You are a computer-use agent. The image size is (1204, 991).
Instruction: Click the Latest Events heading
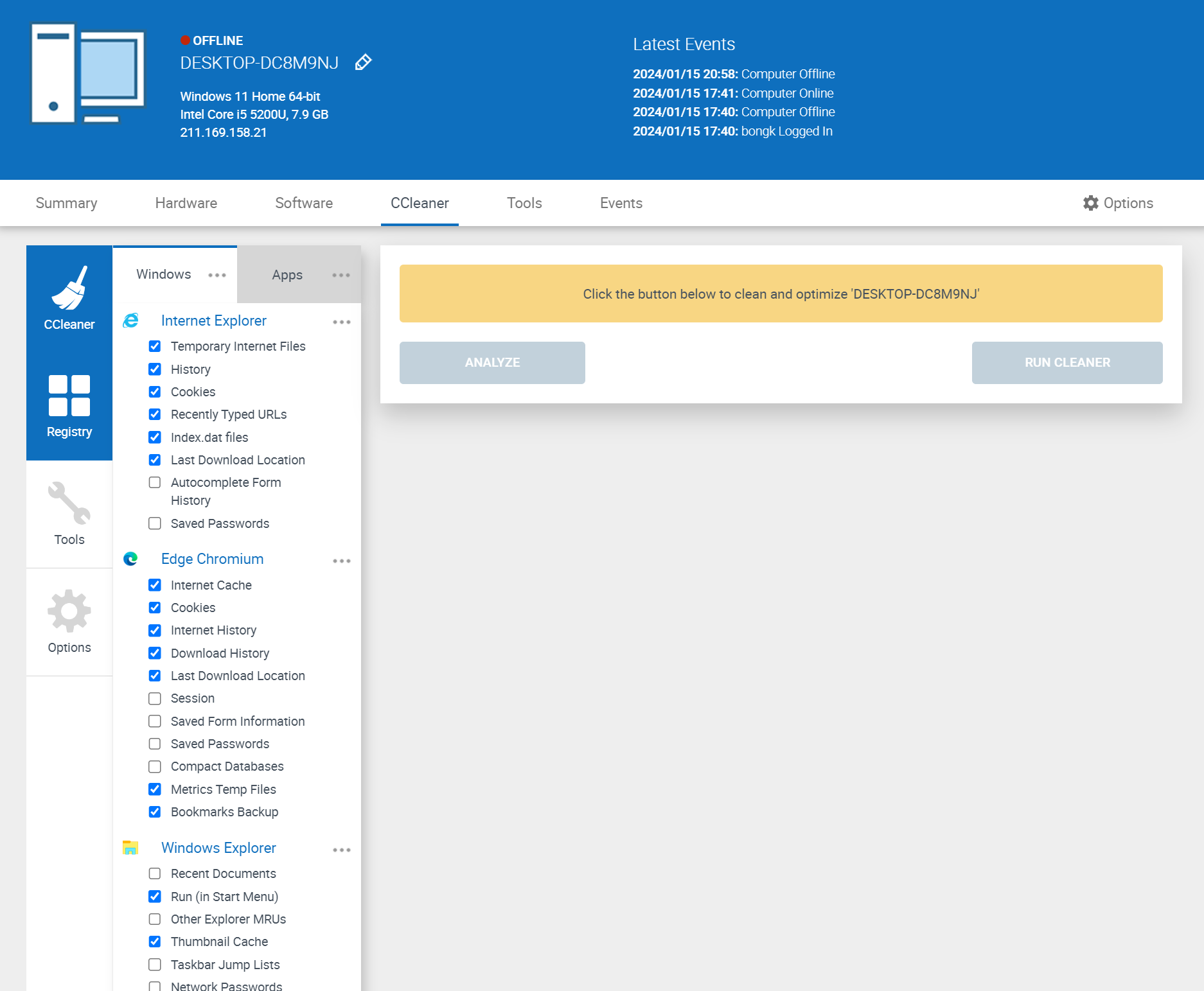click(684, 44)
